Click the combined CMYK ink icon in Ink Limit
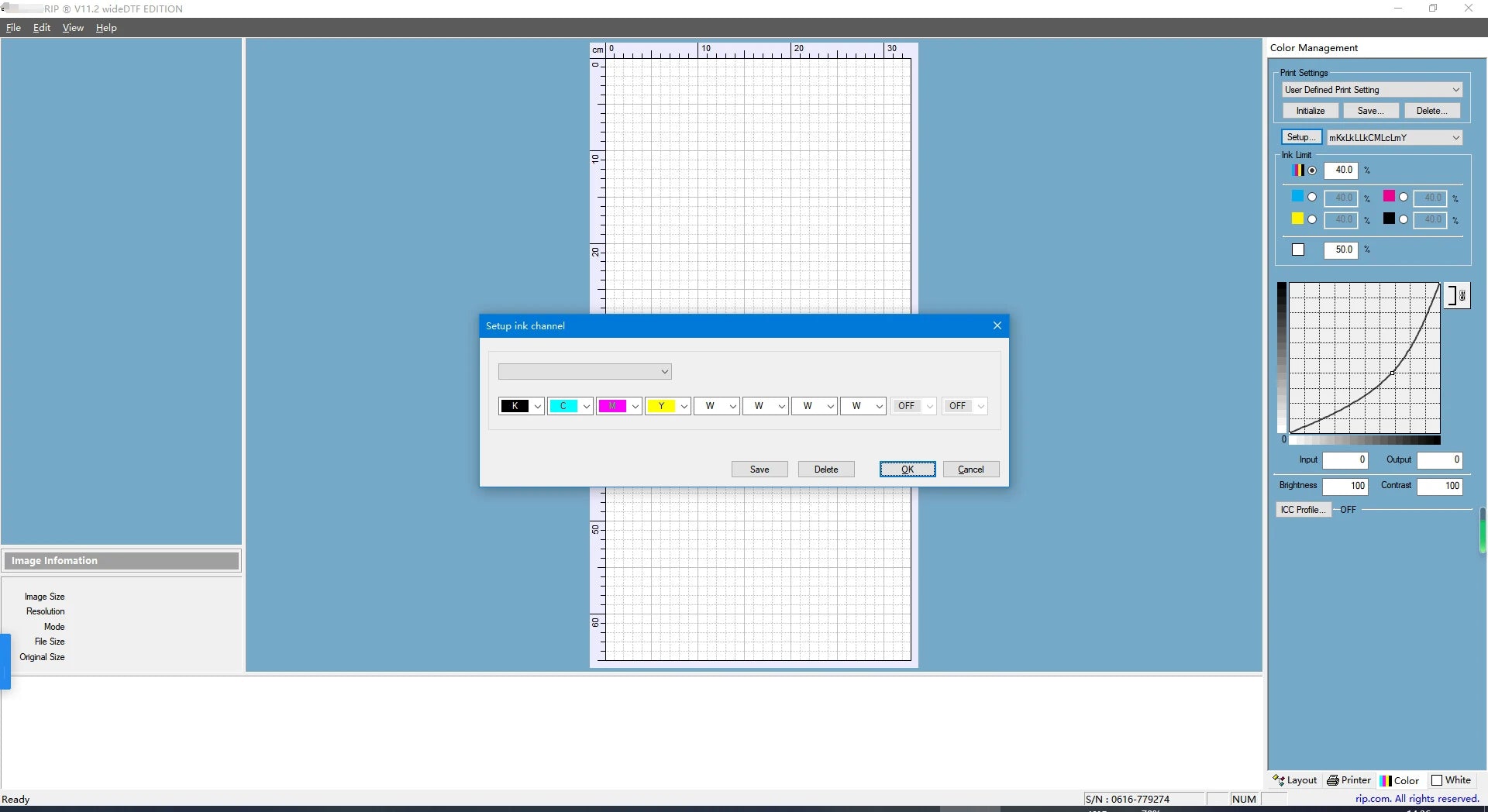This screenshot has height=812, width=1488. pyautogui.click(x=1300, y=170)
